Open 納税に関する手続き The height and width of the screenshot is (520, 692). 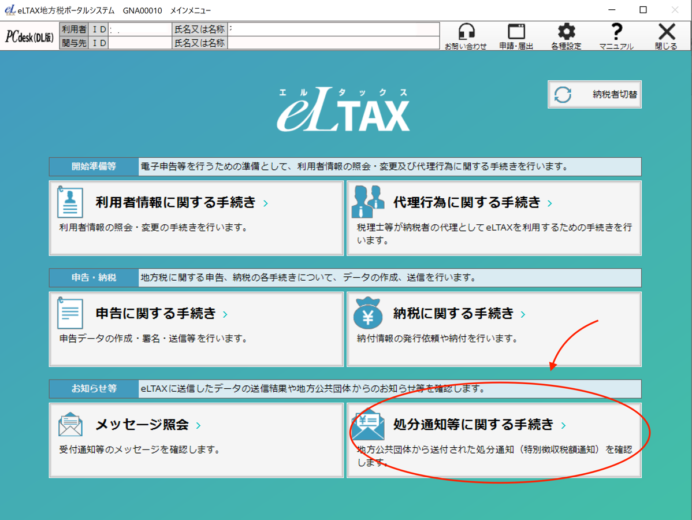coord(494,329)
